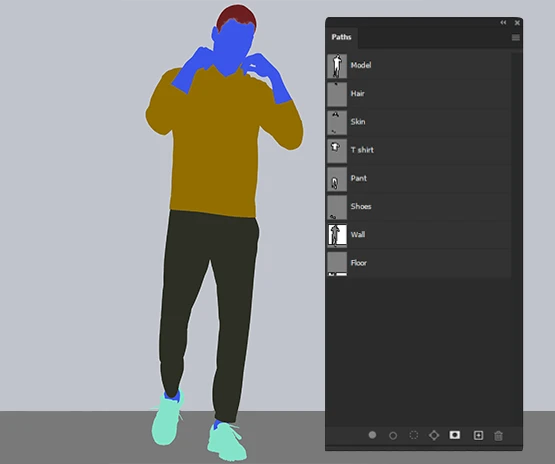Click the T shirt path thumbnail

point(337,150)
